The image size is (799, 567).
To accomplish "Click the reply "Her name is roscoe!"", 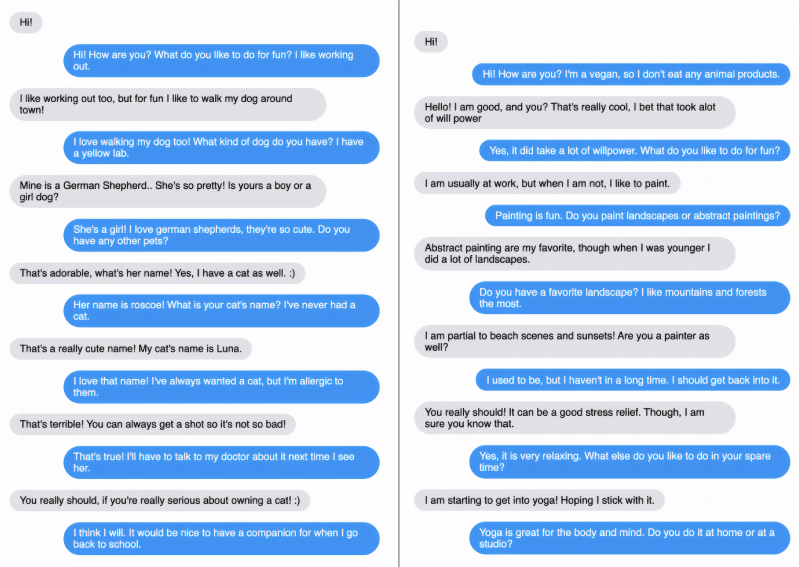I will click(220, 310).
